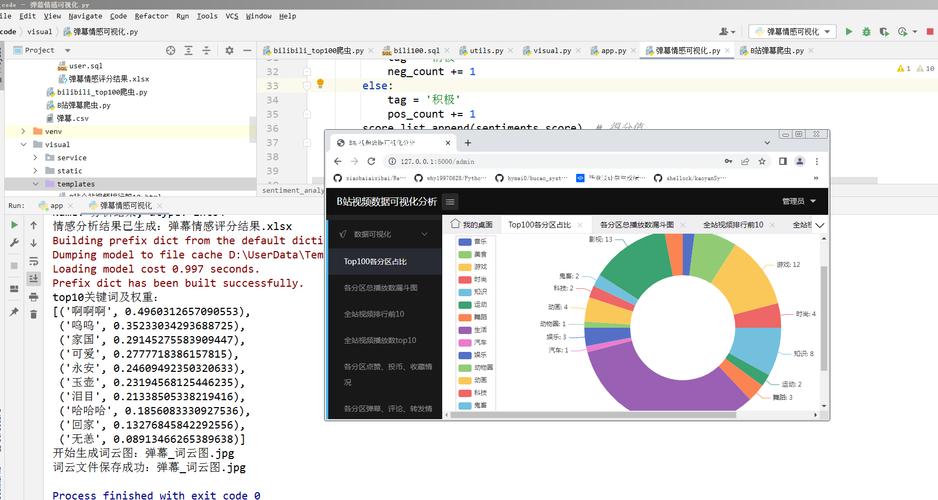The width and height of the screenshot is (938, 500).
Task: Toggle scroll to end in Run console
Action: [34, 278]
